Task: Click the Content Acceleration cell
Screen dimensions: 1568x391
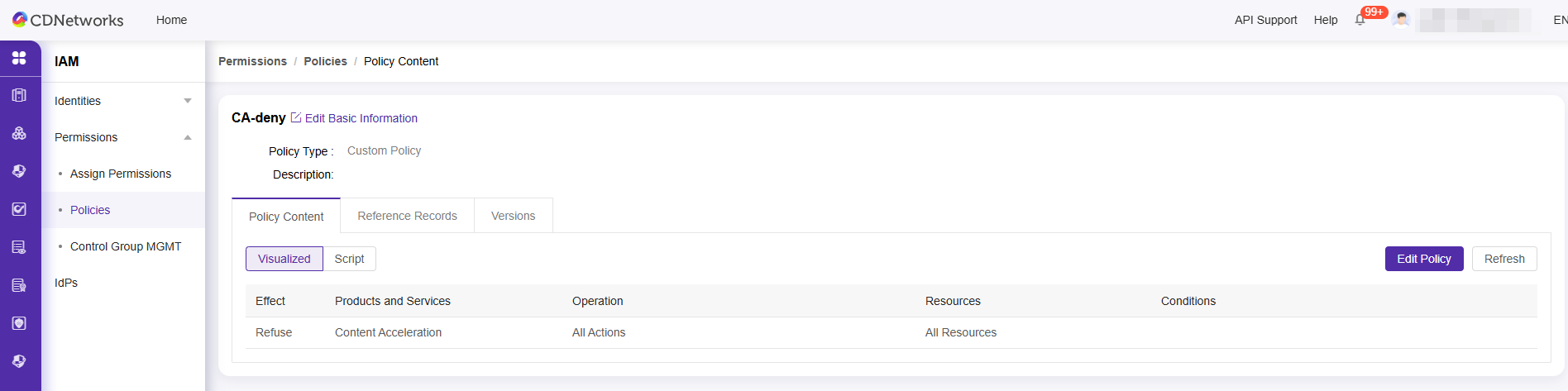Action: tap(388, 332)
